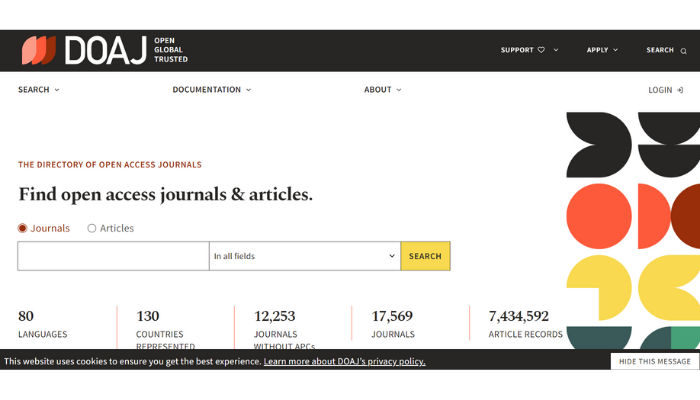Open the Apply dropdown in the header
Viewport: 700px width, 400px height.
click(x=602, y=50)
